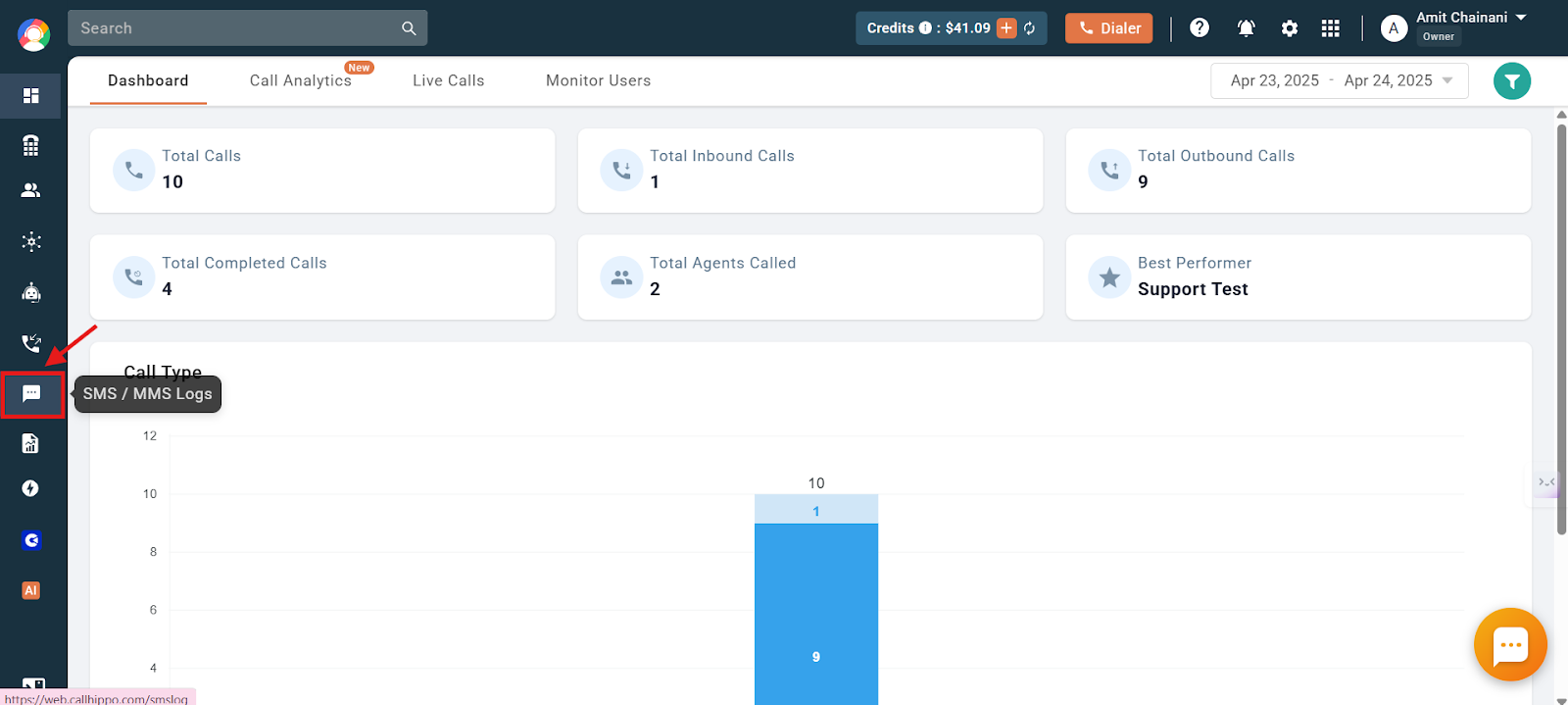The image size is (1568, 705).
Task: Click the Total Outbound Calls label
Action: click(x=1216, y=156)
